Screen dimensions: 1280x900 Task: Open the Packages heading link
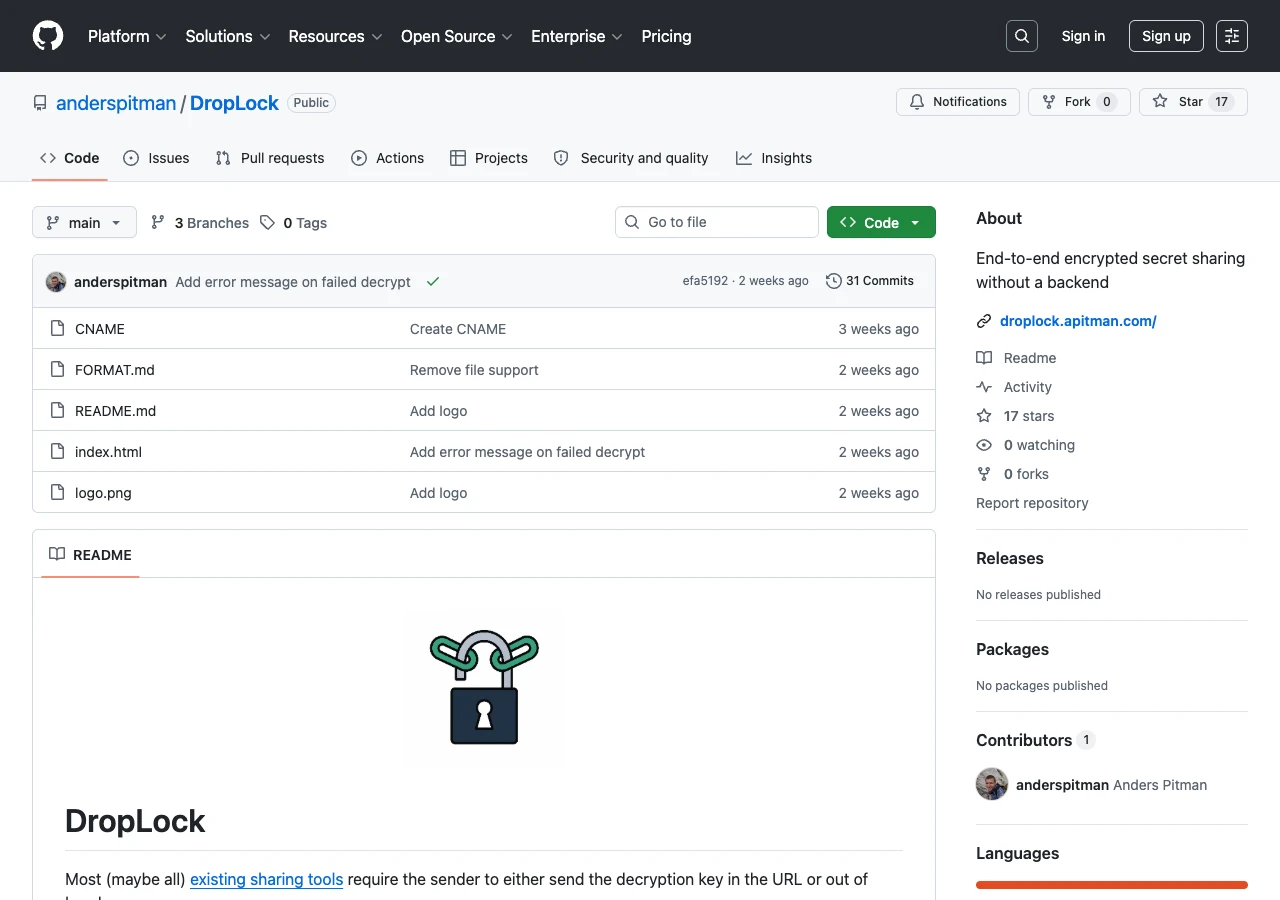1012,649
